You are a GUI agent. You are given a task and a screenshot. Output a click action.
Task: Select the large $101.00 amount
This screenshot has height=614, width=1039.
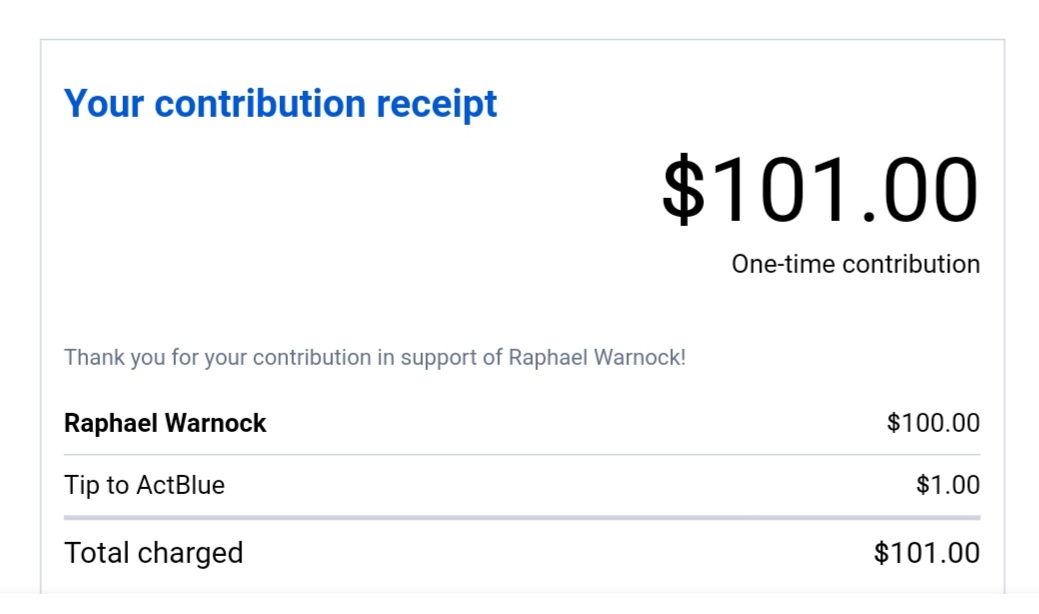pyautogui.click(x=820, y=190)
